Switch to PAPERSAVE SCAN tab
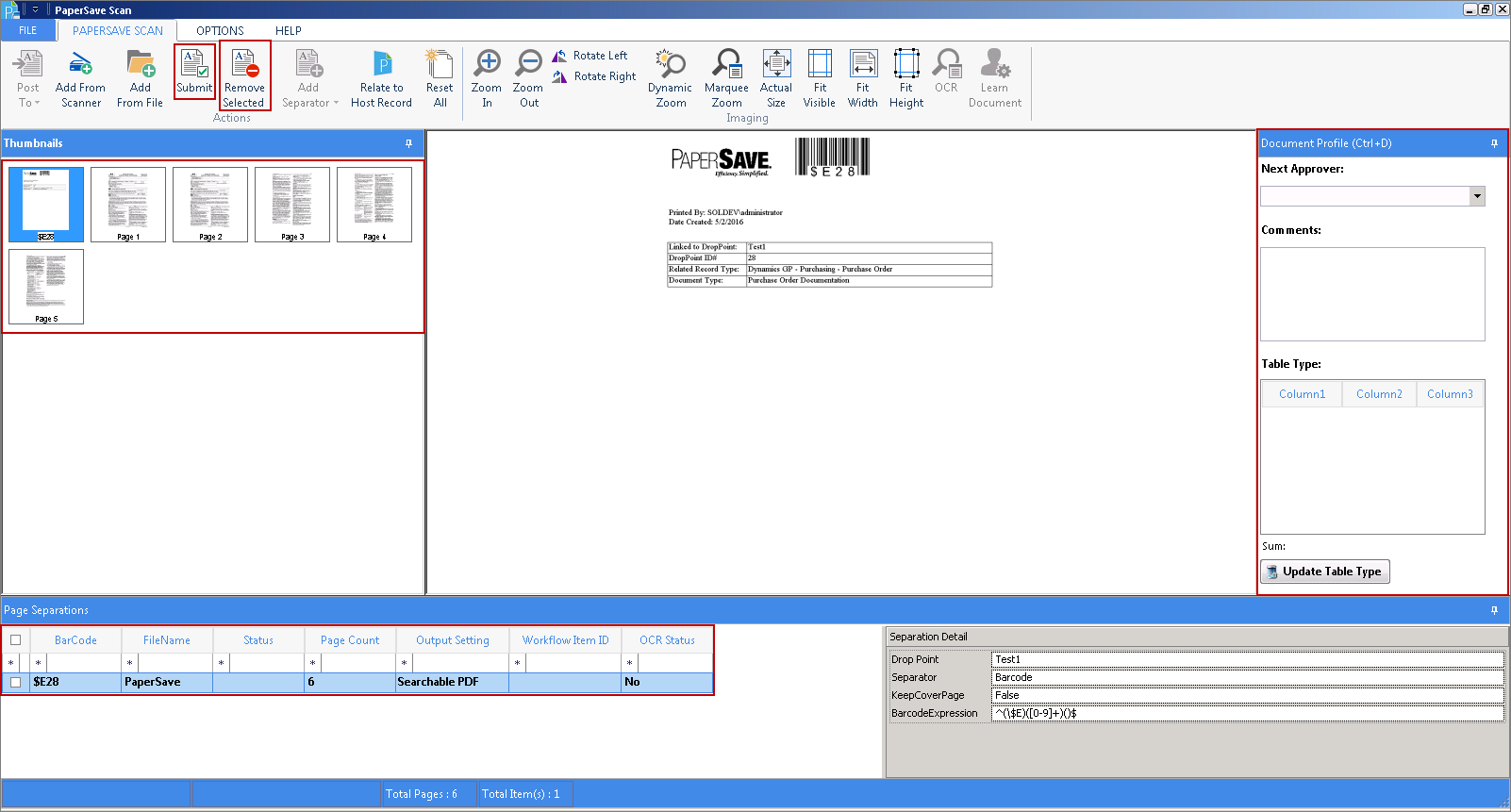Viewport: 1511px width, 812px height. point(118,30)
